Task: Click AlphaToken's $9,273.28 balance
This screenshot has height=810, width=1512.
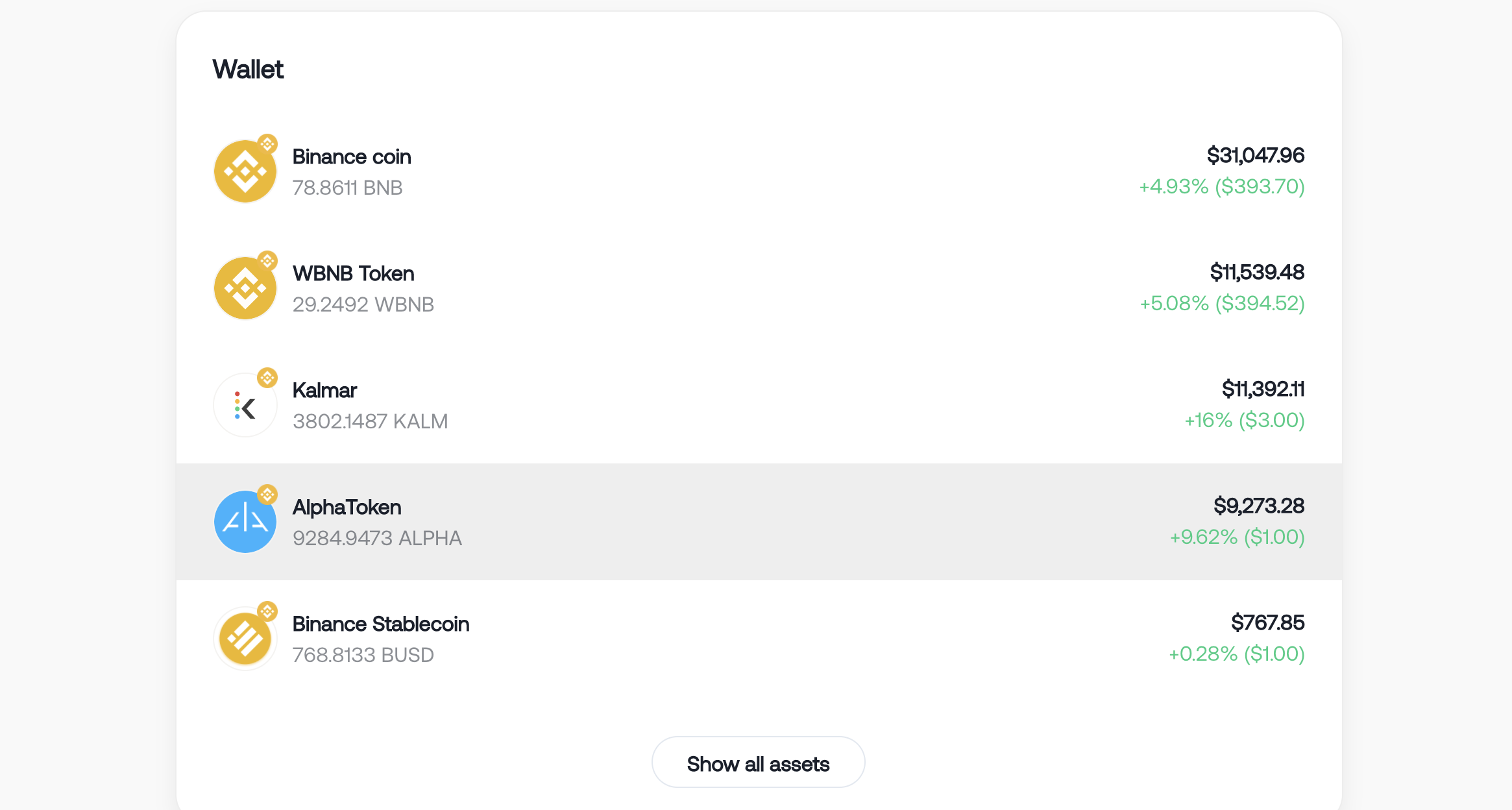Action: point(1259,506)
